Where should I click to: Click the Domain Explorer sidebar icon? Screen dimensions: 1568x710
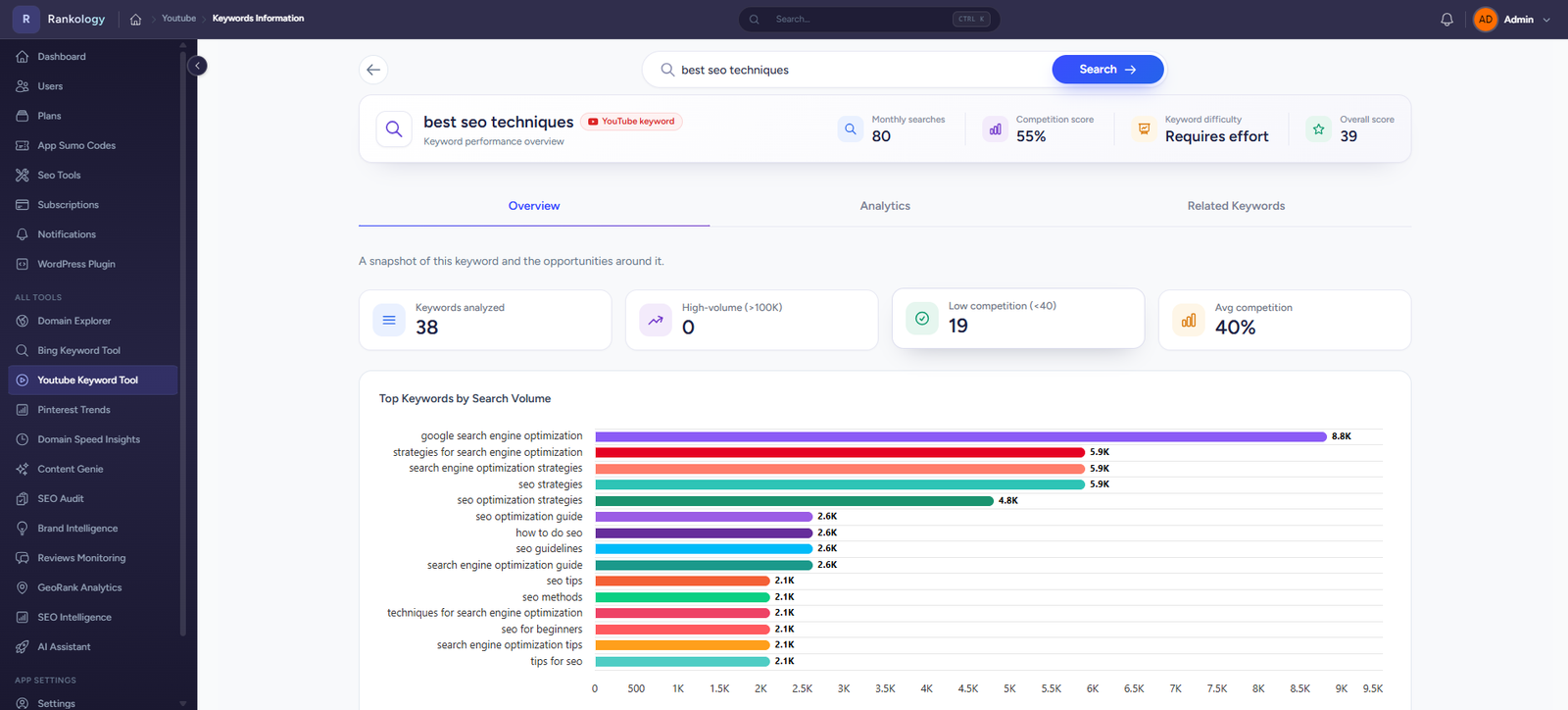(22, 321)
